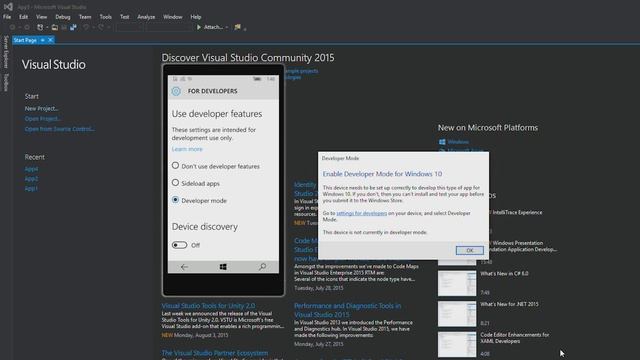Click "Open from Source Control..." link
The width and height of the screenshot is (640, 360).
[60, 129]
